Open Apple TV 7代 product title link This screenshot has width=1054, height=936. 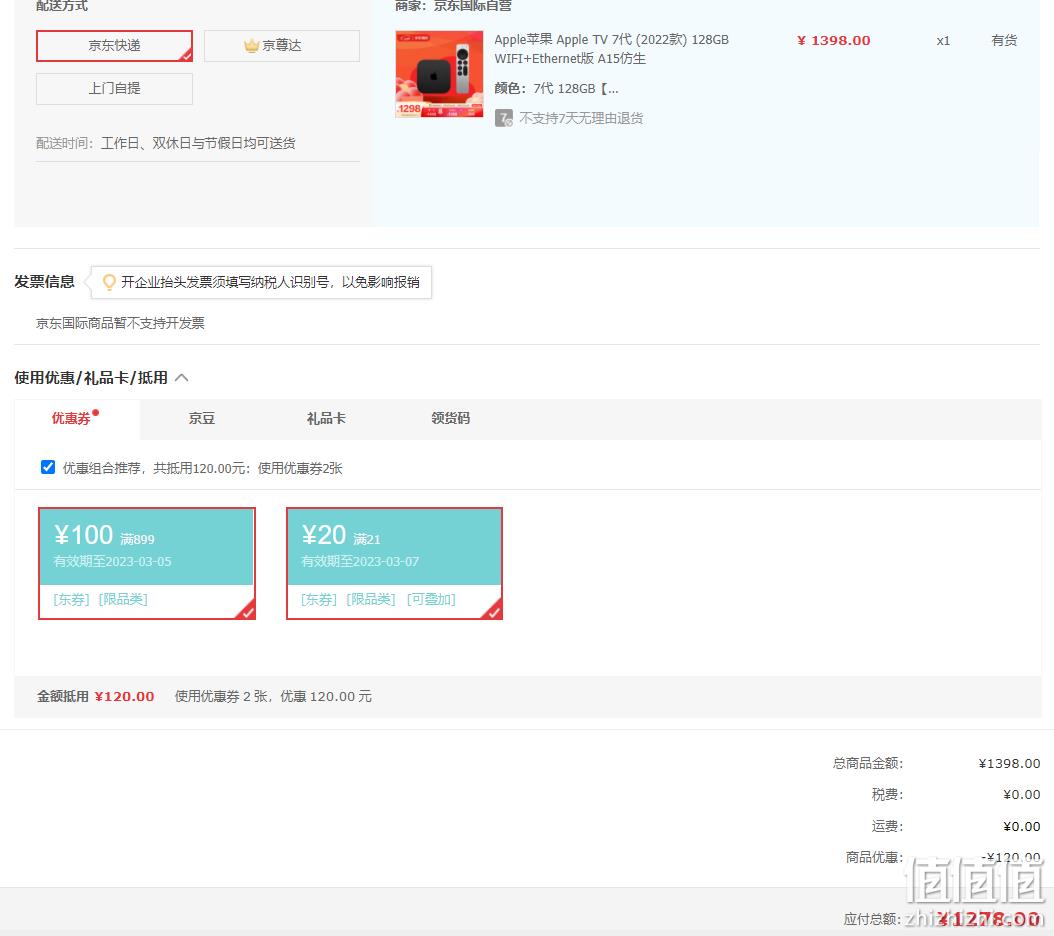click(611, 49)
